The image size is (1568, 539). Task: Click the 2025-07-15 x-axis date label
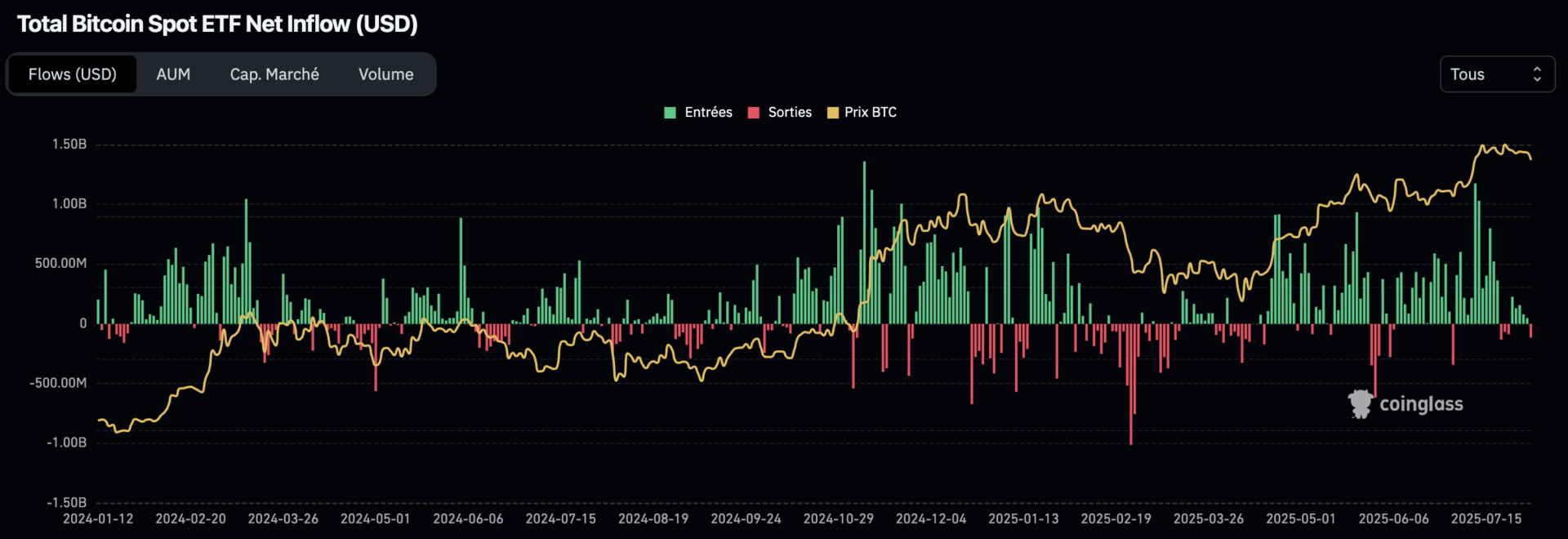(1486, 519)
